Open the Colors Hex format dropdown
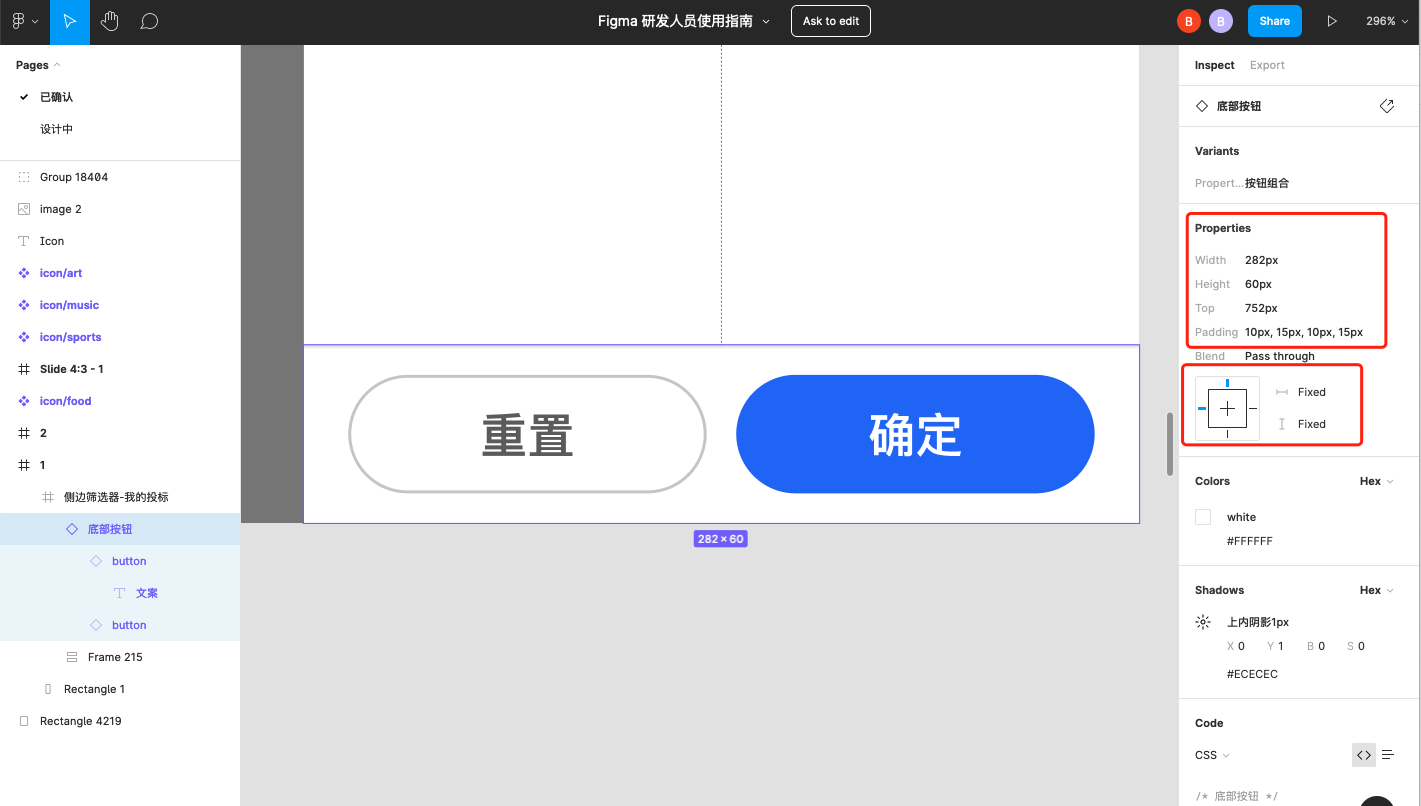 tap(1377, 481)
